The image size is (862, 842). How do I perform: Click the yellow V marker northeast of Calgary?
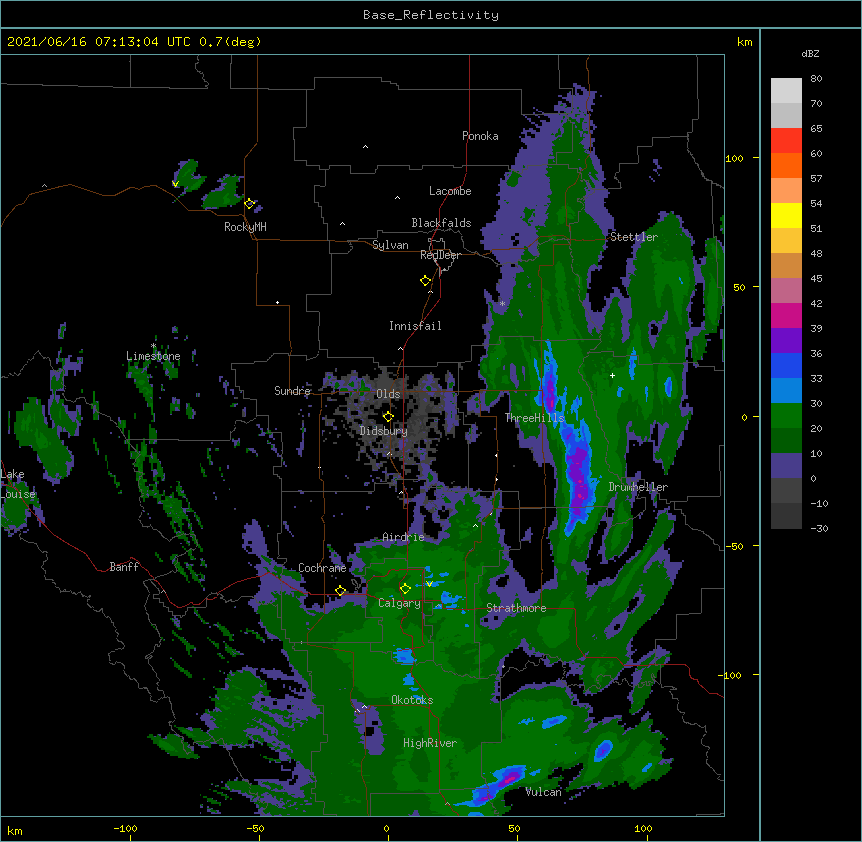[429, 584]
